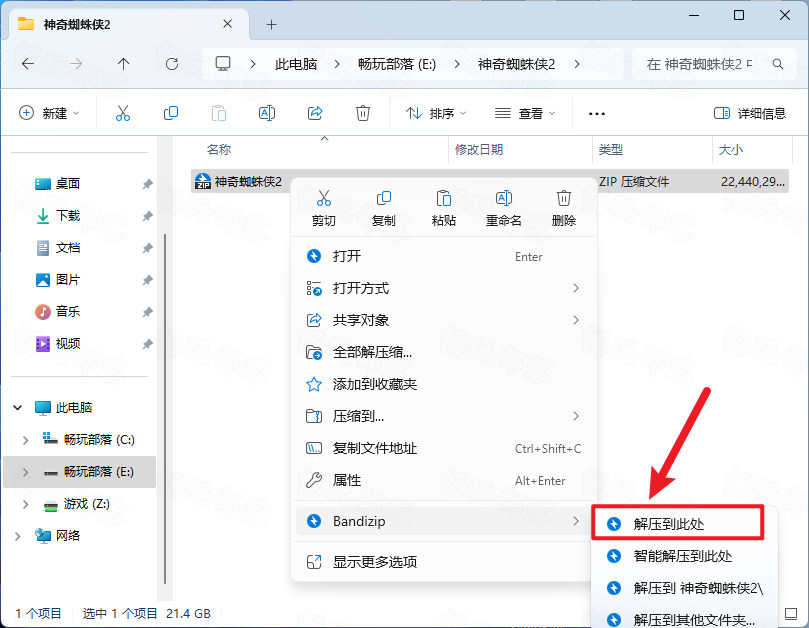Click the 重命名 icon in the context menu
Viewport: 809px width, 628px height.
coord(504,198)
